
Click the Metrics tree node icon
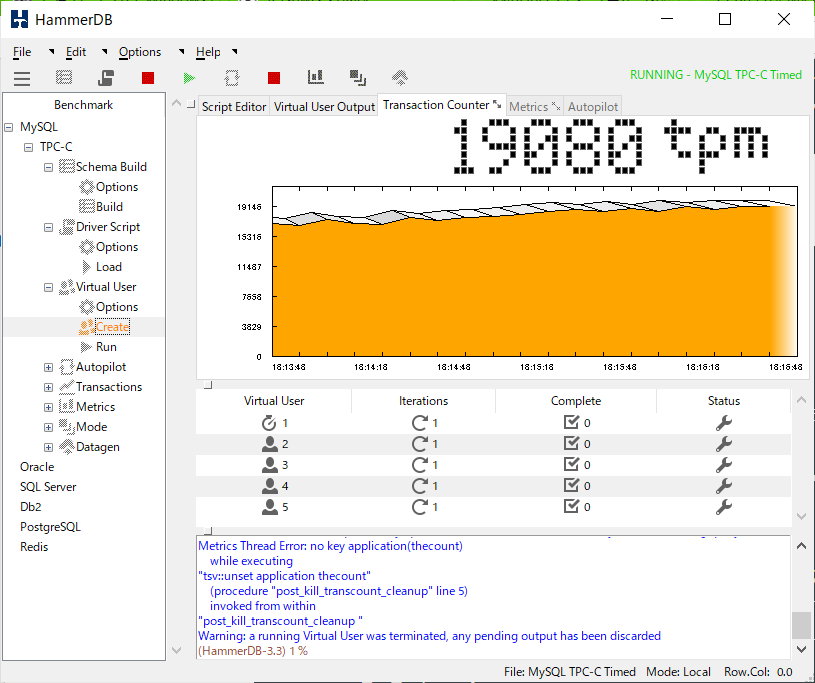[67, 406]
